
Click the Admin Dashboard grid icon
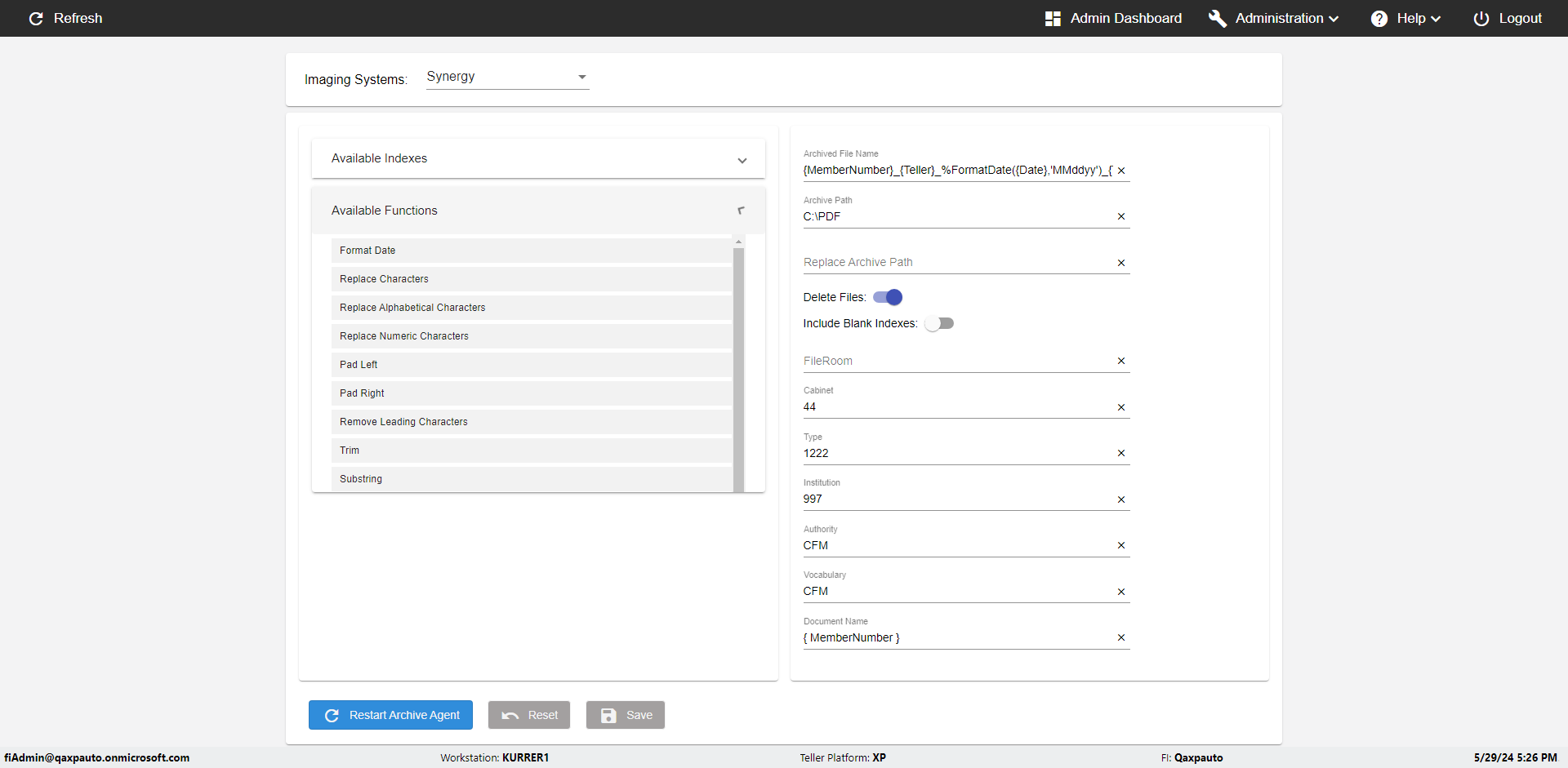[x=1053, y=18]
